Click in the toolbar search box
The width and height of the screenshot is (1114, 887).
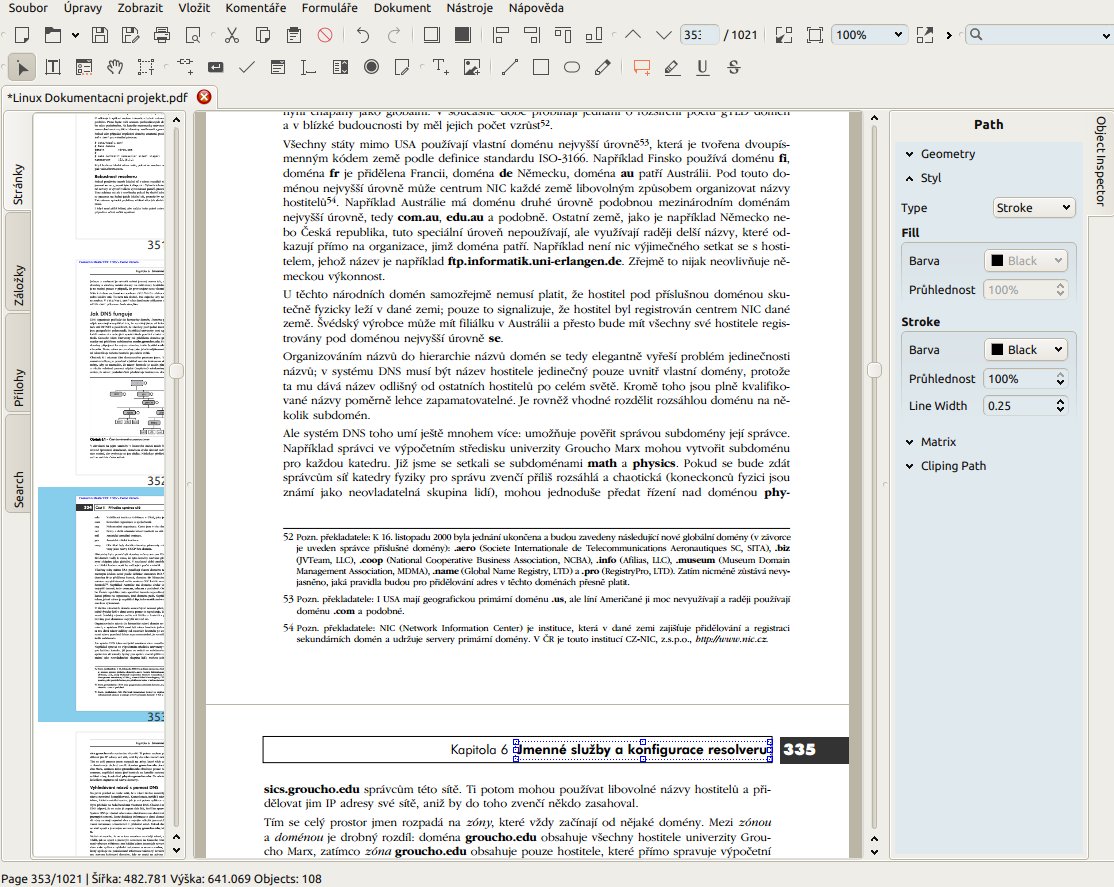(1038, 35)
